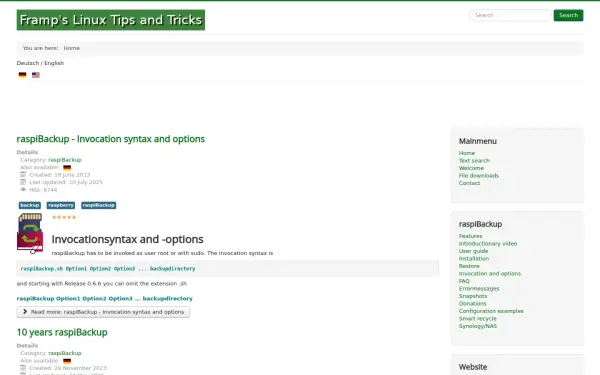Click the Search input field
Viewport: 600px width, 375px height.
(x=510, y=15)
